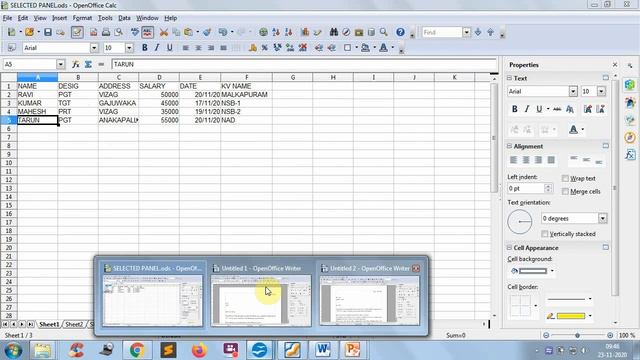640x360 pixels.
Task: Open the Text orientation degrees dropdown
Action: [x=602, y=218]
